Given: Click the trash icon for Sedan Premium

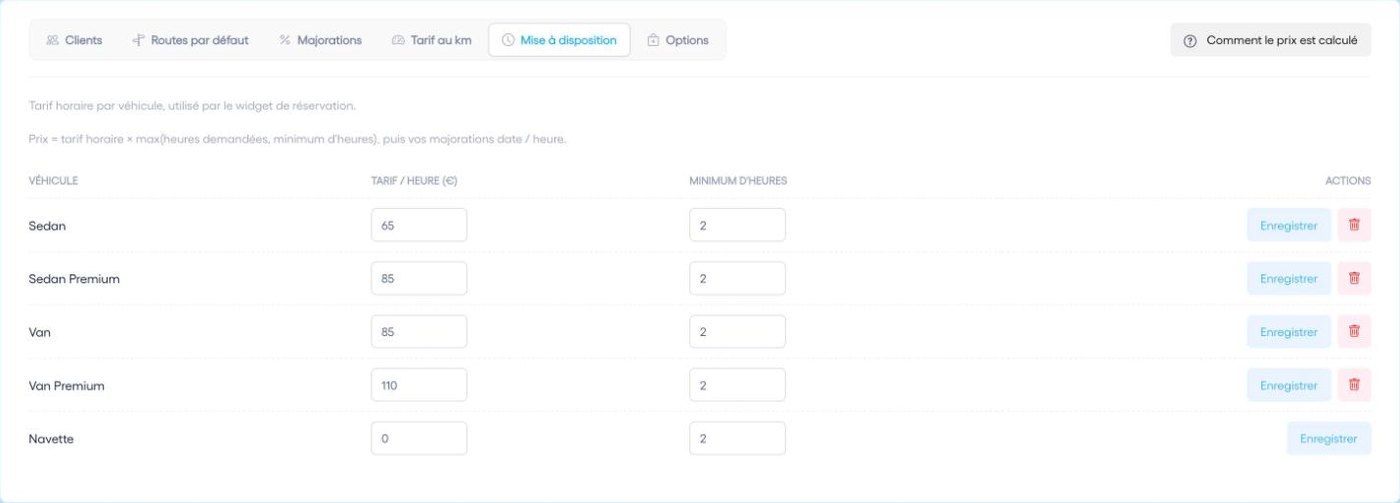Looking at the screenshot, I should click(x=1354, y=278).
